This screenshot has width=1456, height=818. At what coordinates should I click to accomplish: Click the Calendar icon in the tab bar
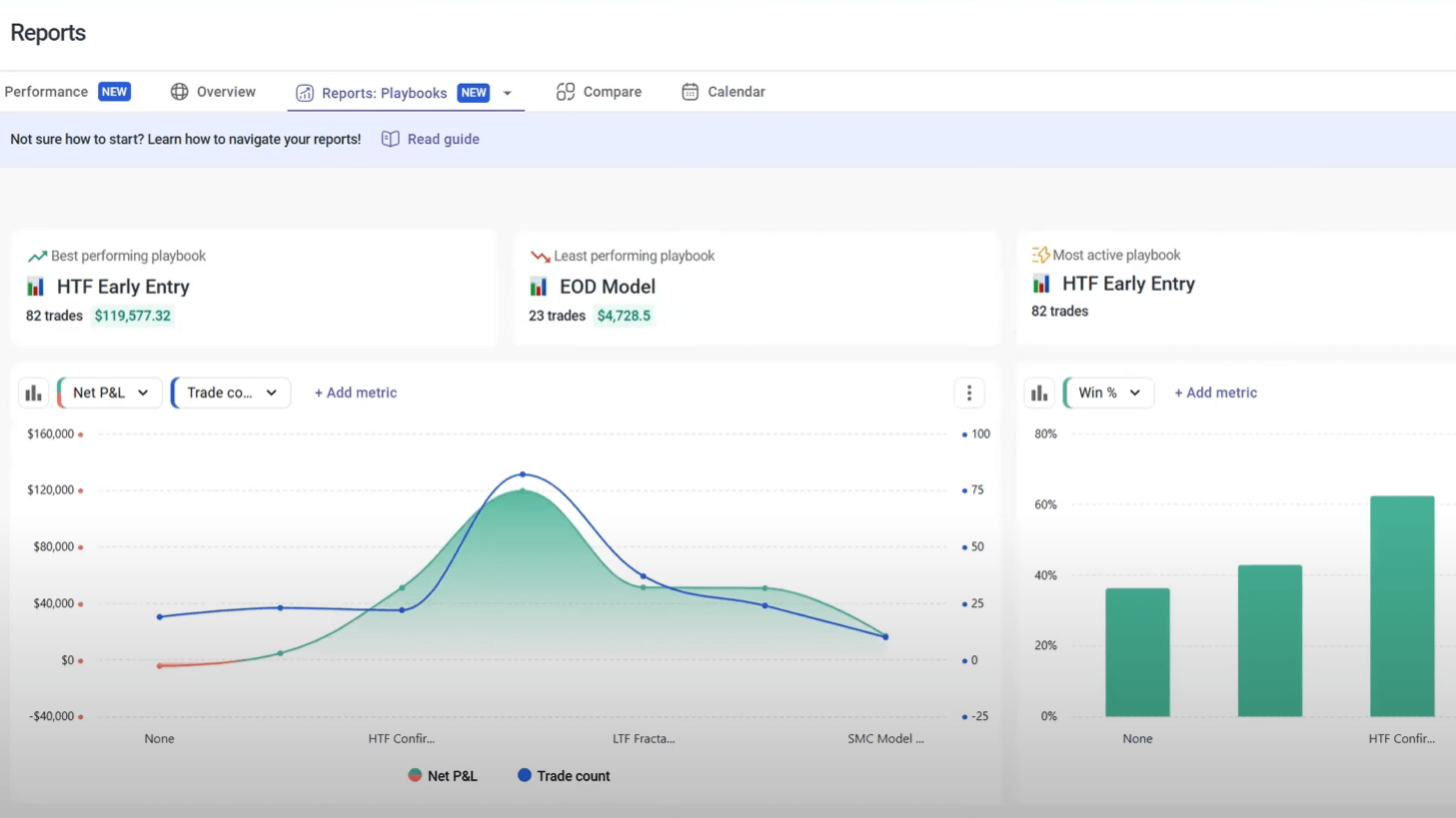point(690,92)
